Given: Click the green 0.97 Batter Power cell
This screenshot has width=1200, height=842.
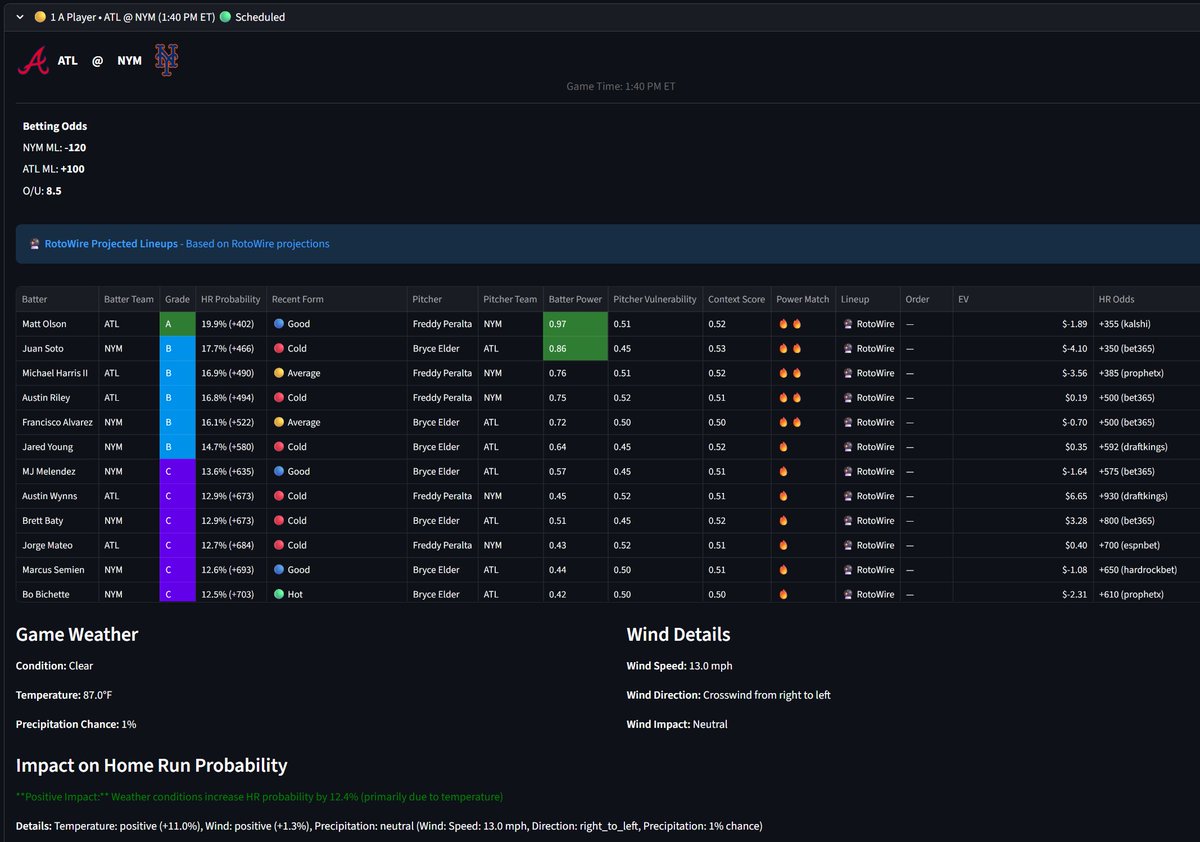Looking at the screenshot, I should pos(575,324).
